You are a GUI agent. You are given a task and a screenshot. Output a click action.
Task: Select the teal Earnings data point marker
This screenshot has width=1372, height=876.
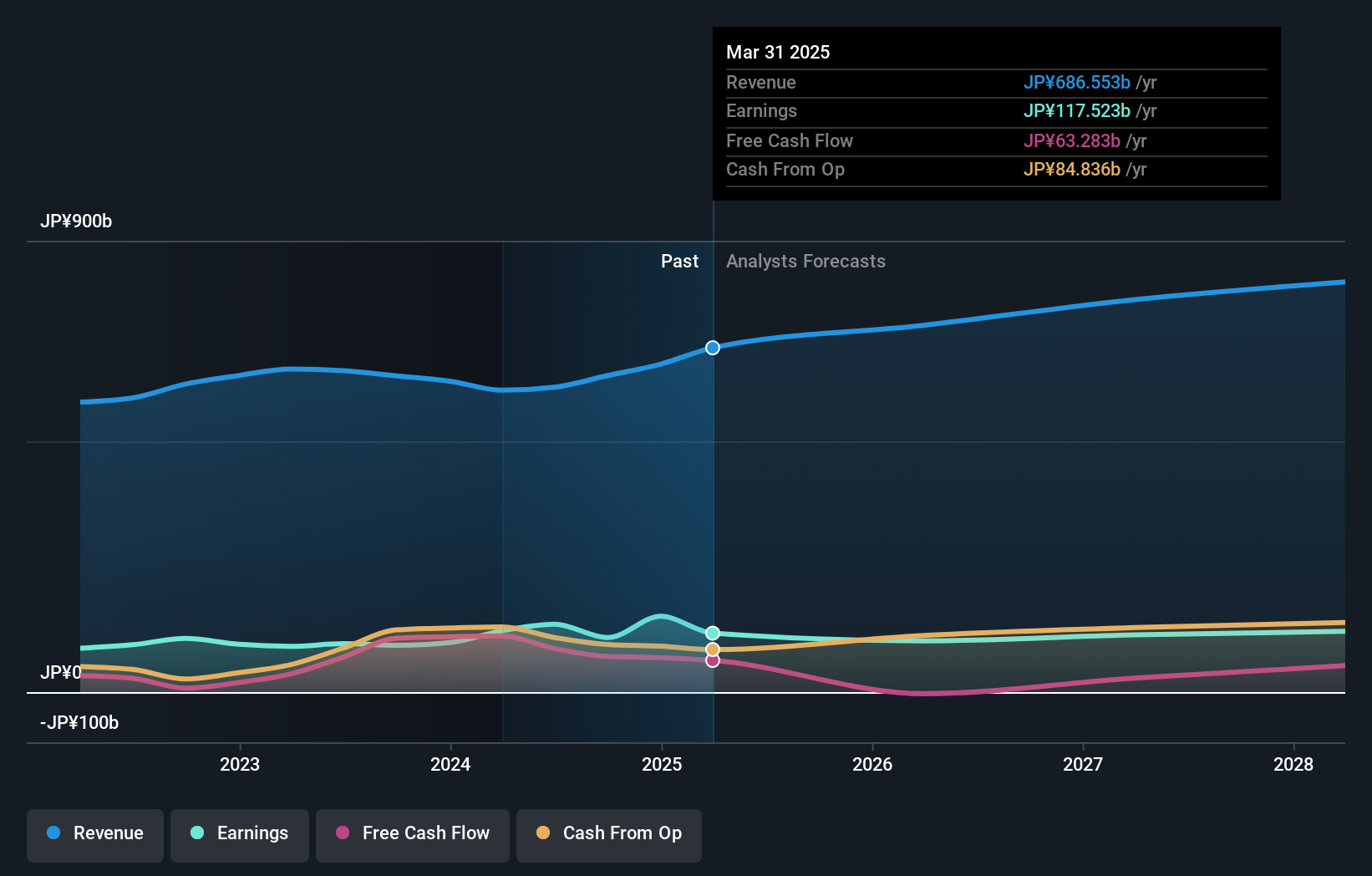coord(712,633)
